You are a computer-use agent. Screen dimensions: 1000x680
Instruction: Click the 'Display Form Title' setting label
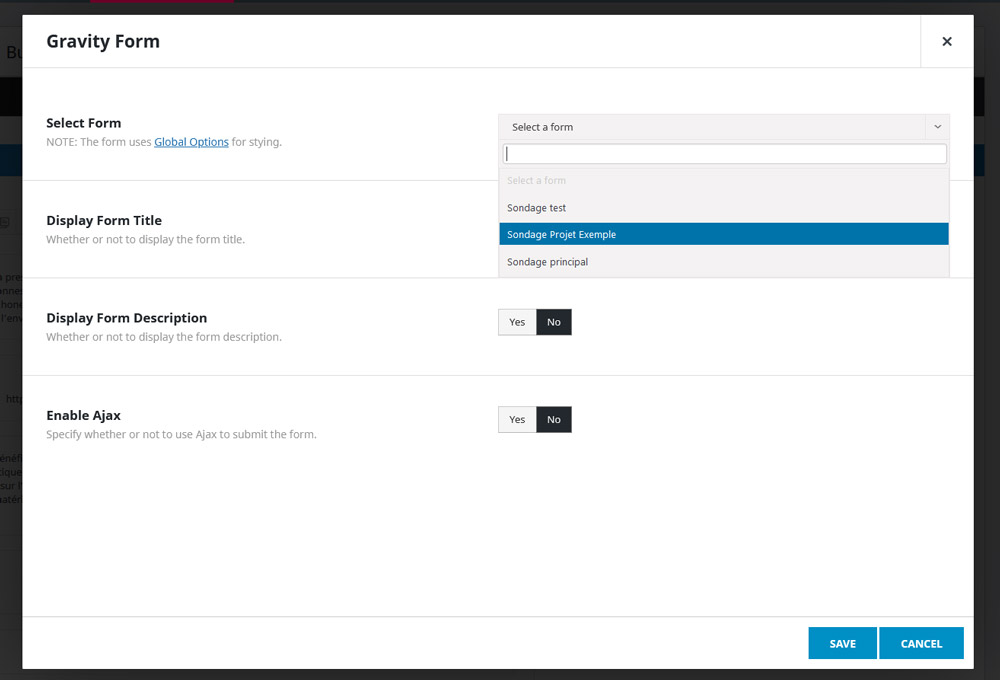pos(104,220)
